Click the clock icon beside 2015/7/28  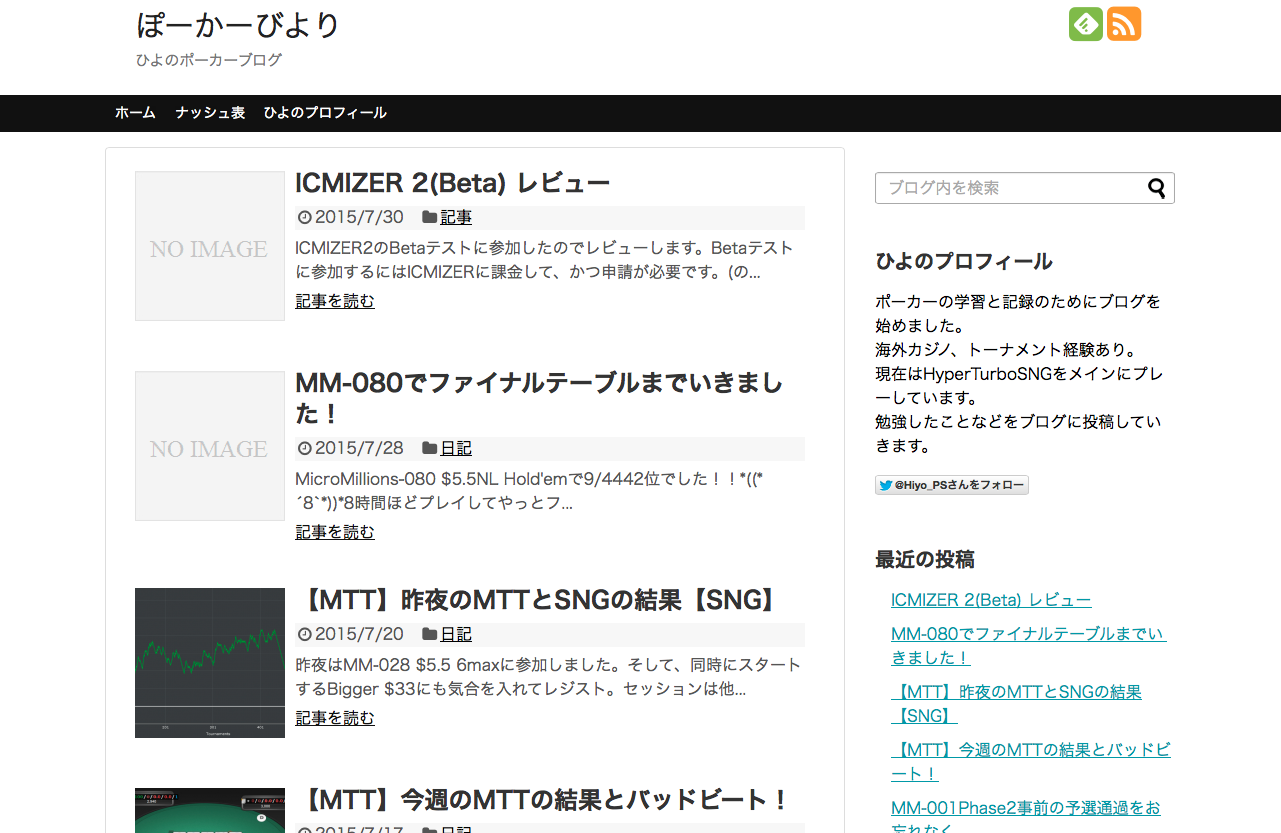click(x=303, y=448)
